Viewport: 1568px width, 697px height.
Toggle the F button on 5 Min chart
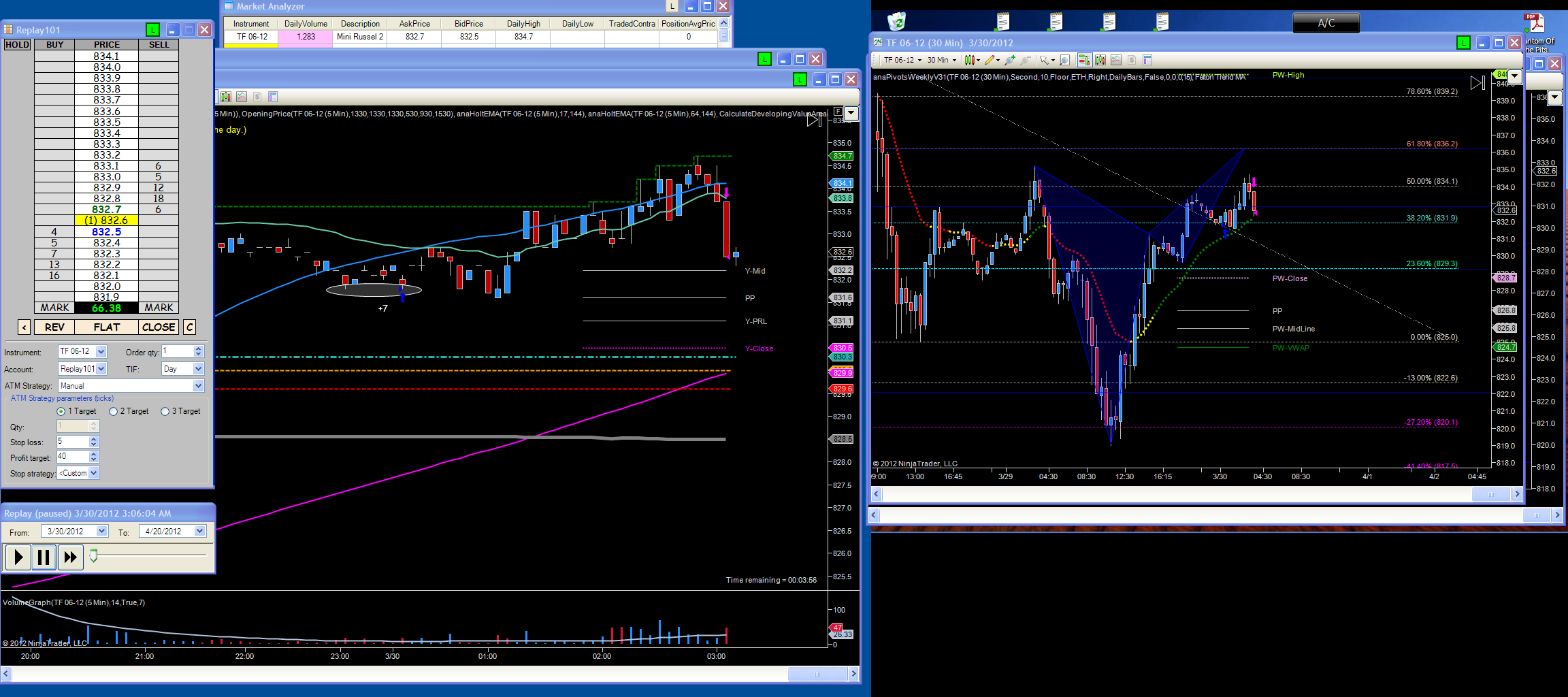tap(838, 112)
